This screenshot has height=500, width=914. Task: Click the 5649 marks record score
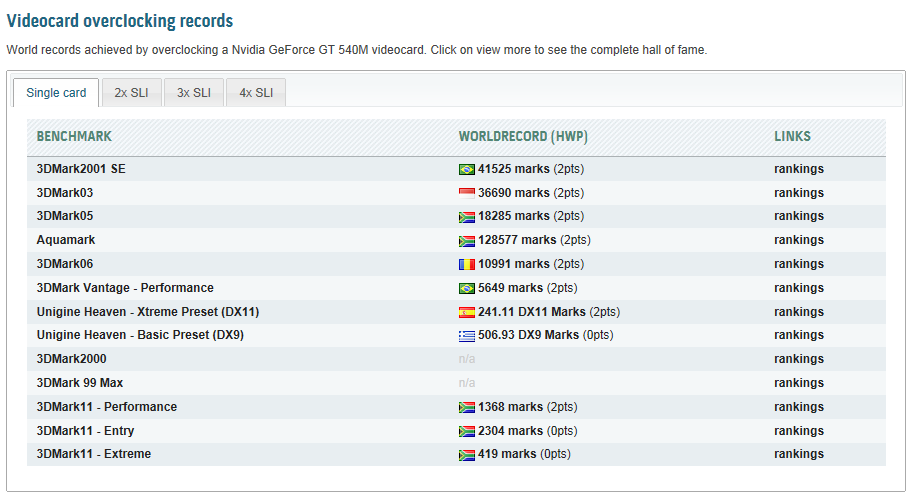click(x=511, y=287)
